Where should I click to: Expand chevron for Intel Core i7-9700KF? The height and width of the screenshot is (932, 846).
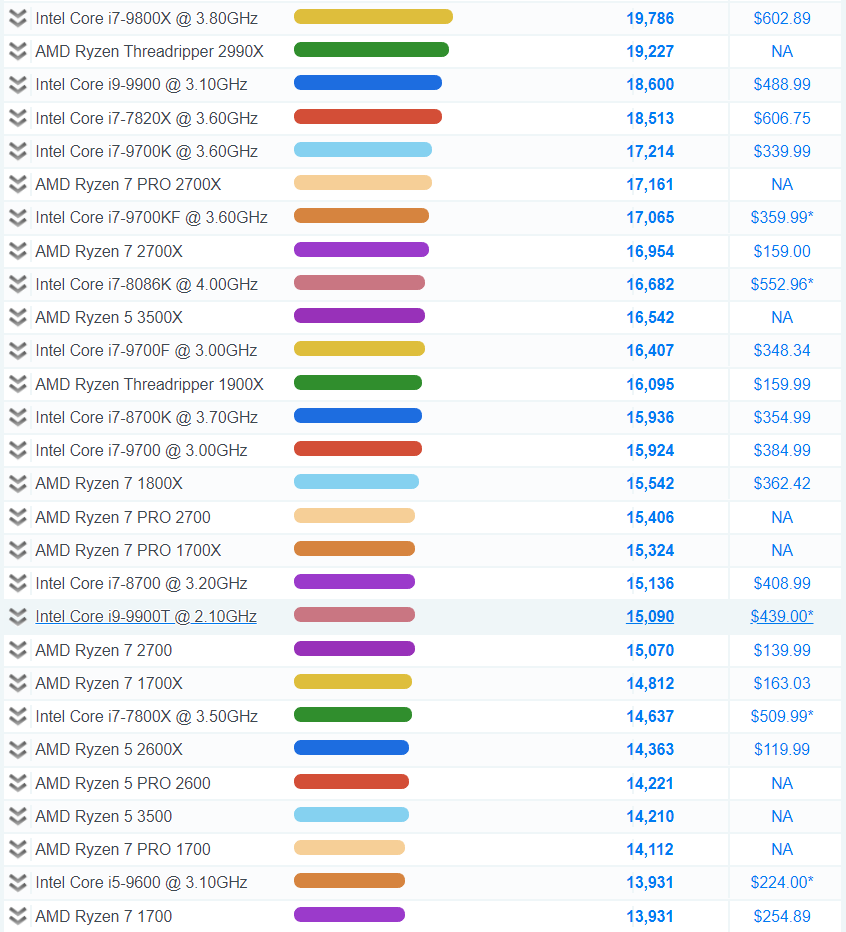click(18, 218)
